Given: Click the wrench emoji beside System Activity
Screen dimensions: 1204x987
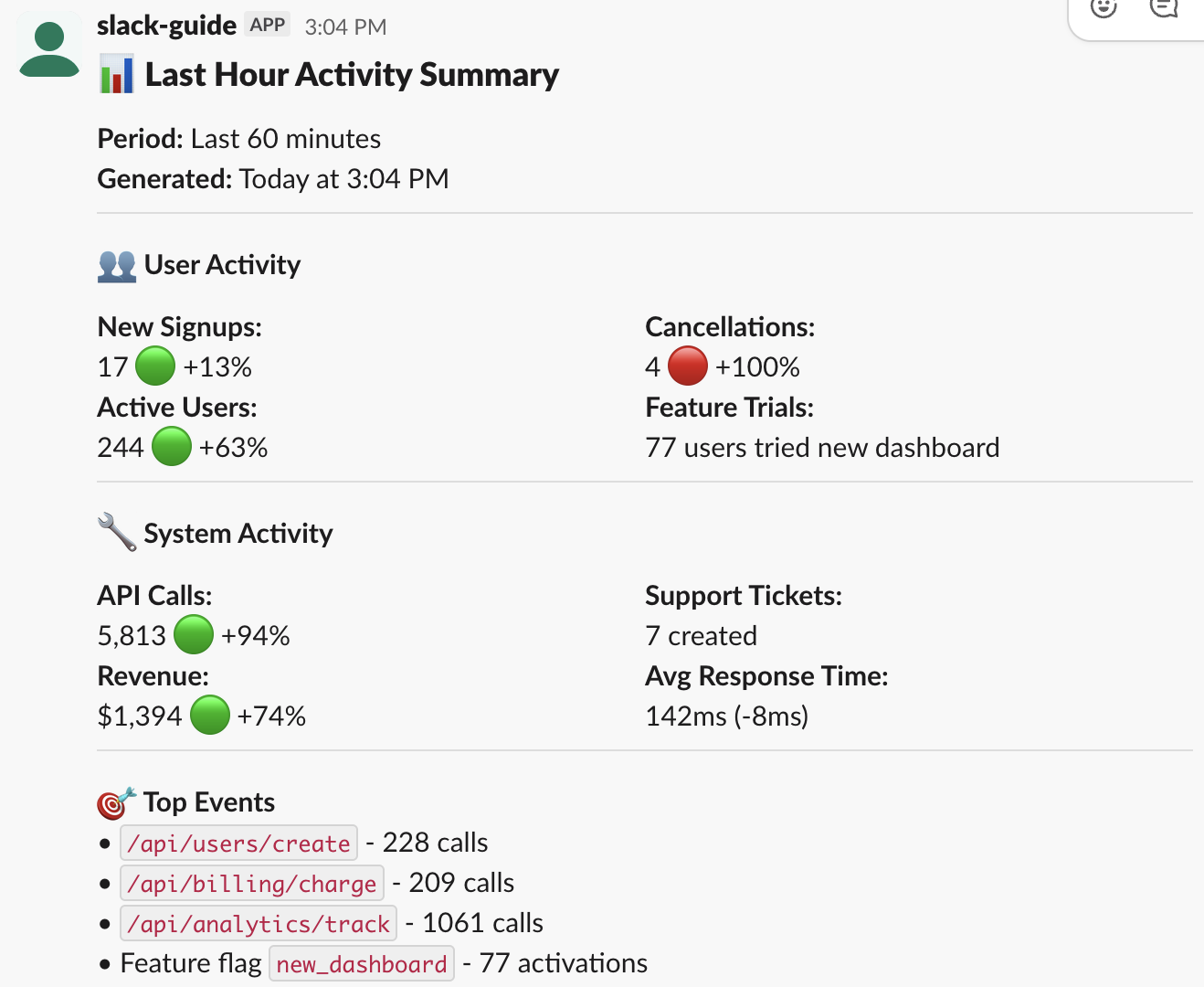Looking at the screenshot, I should tap(115, 532).
